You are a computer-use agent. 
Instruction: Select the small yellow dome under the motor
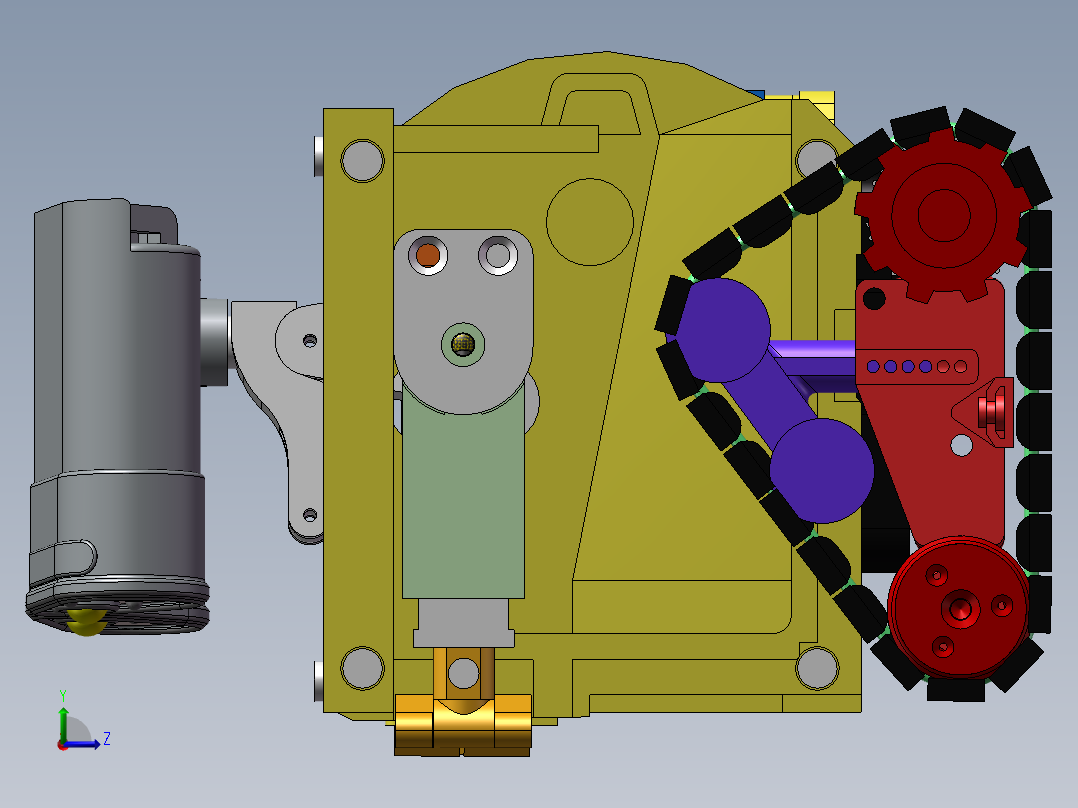tap(86, 621)
